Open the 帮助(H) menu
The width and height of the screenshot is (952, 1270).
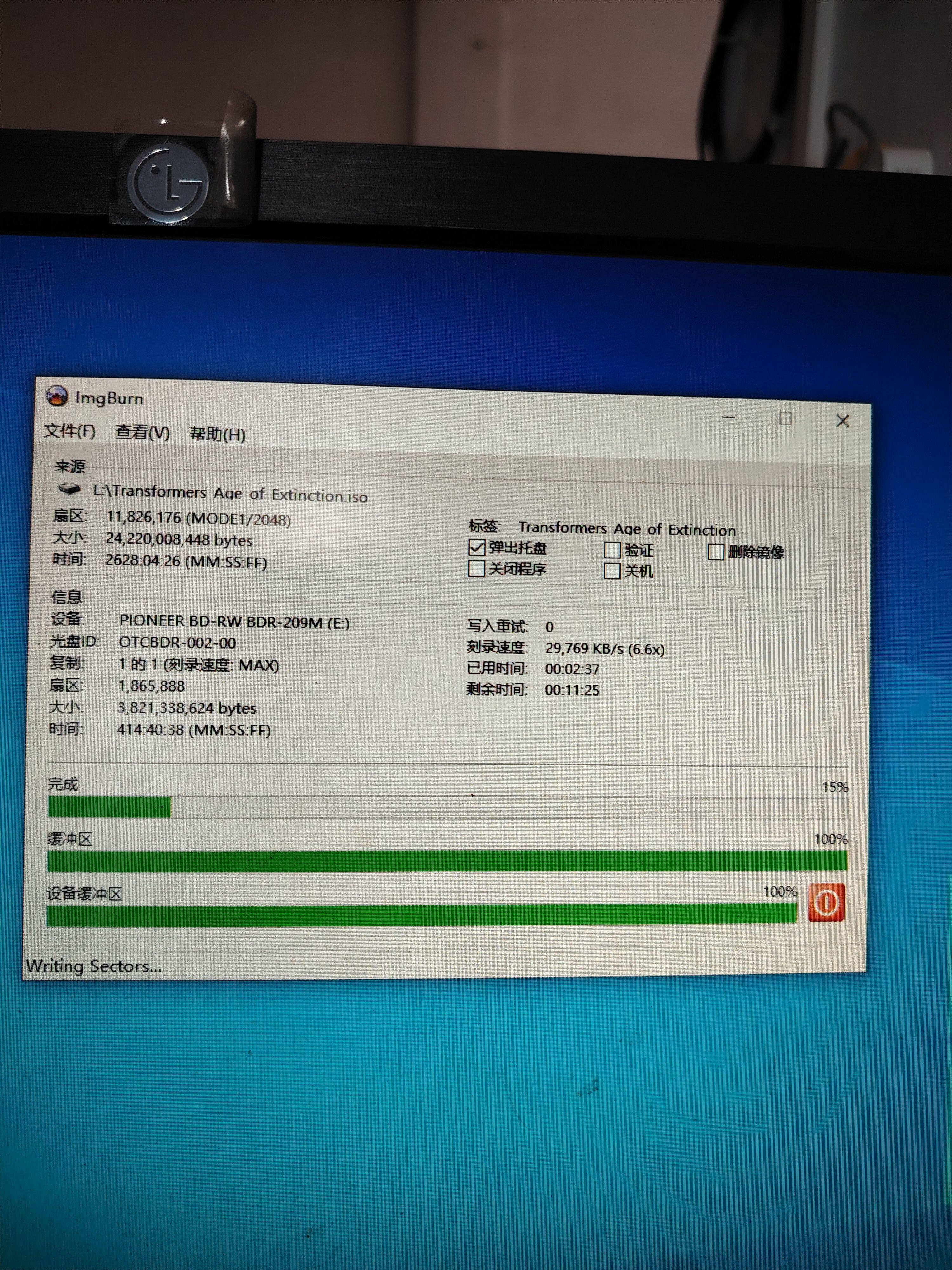tap(217, 434)
